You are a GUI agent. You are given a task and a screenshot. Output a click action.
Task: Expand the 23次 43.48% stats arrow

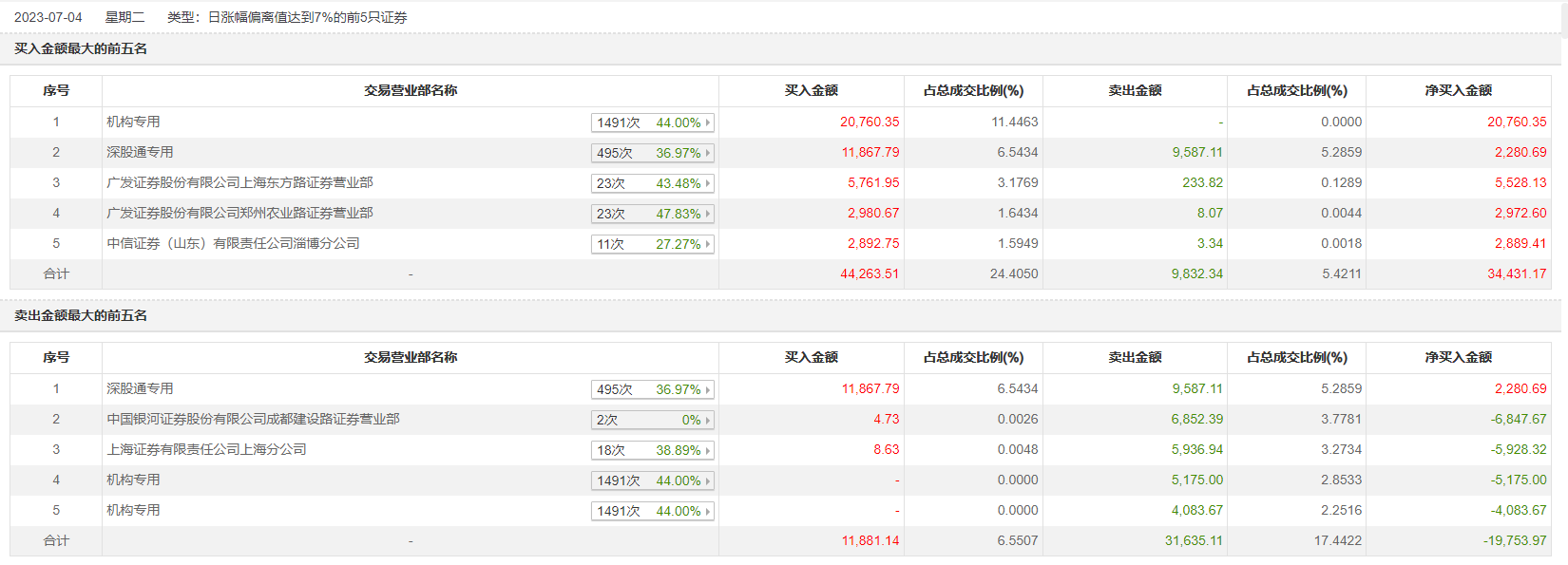coord(707,183)
